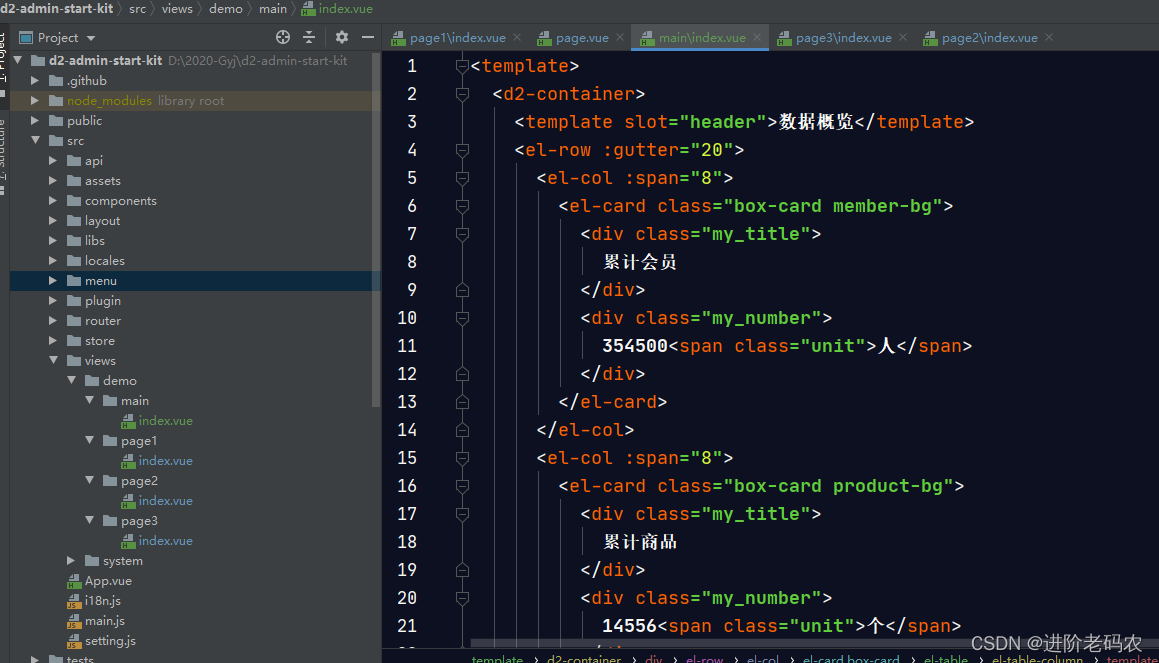The width and height of the screenshot is (1159, 663).
Task: Expand the system folder
Action: [x=71, y=560]
